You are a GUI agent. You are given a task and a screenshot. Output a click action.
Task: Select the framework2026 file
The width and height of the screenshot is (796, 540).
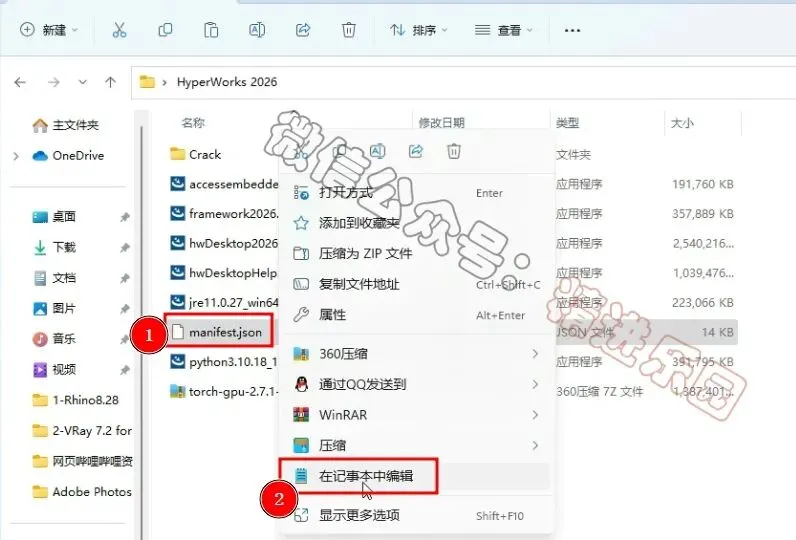click(224, 213)
